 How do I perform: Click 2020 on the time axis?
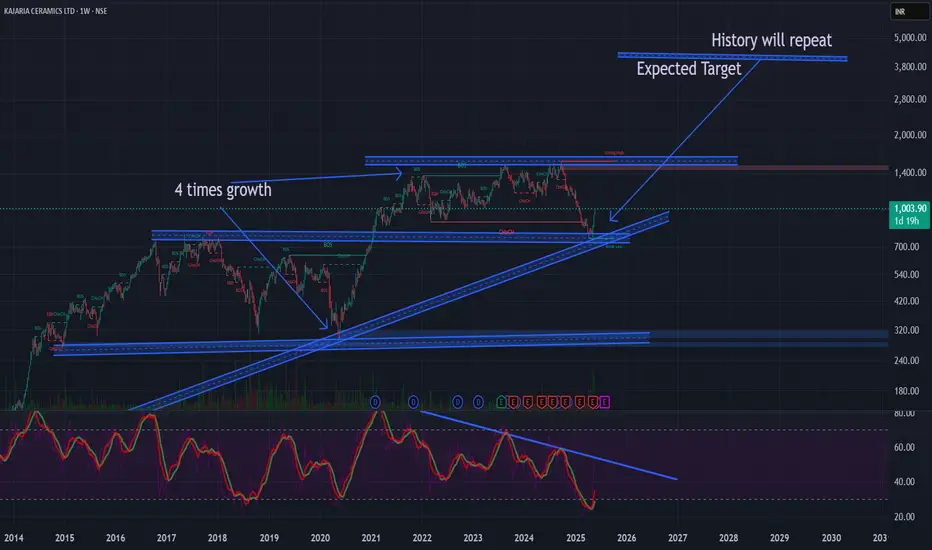(320, 538)
